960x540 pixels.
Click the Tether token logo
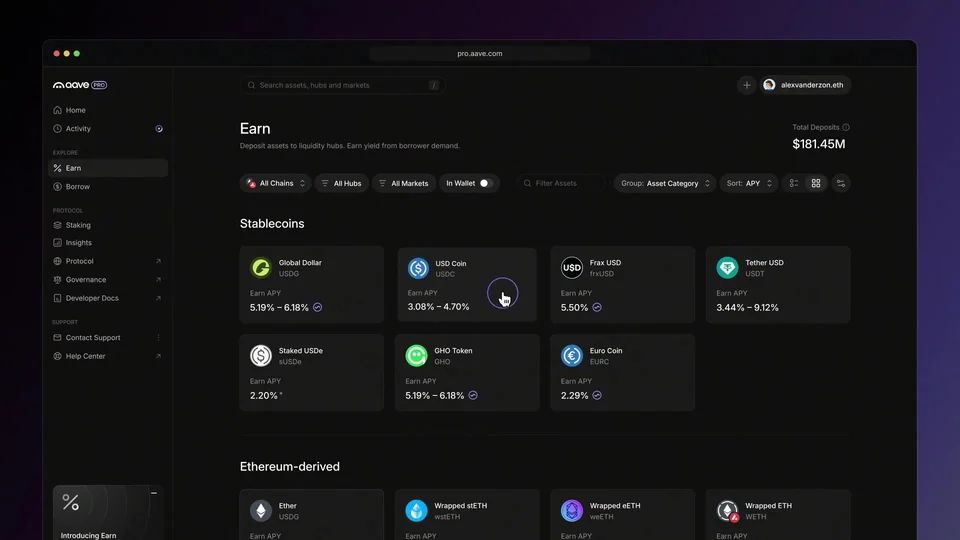point(727,268)
